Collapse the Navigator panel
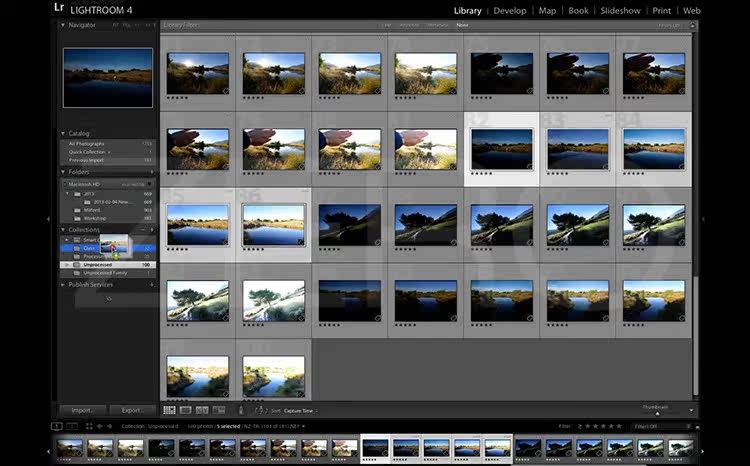The height and width of the screenshot is (466, 750). pos(63,25)
